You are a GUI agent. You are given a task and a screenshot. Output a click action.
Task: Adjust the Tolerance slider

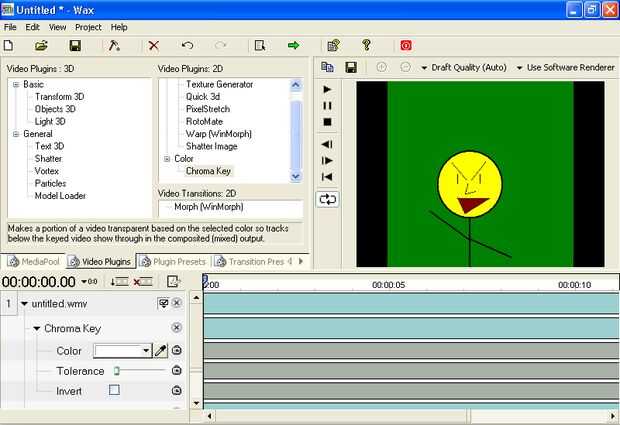pos(117,370)
